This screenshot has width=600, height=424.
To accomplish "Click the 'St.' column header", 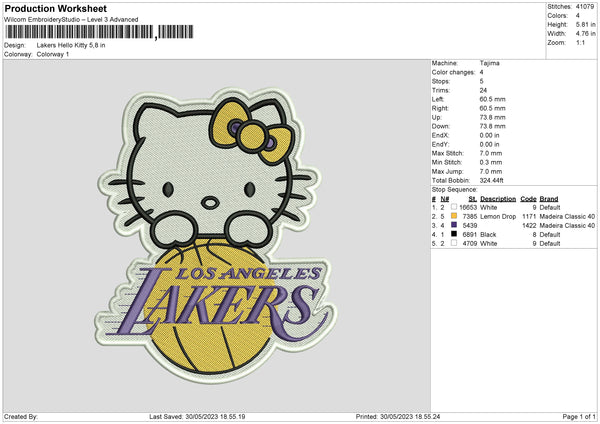I will click(473, 199).
